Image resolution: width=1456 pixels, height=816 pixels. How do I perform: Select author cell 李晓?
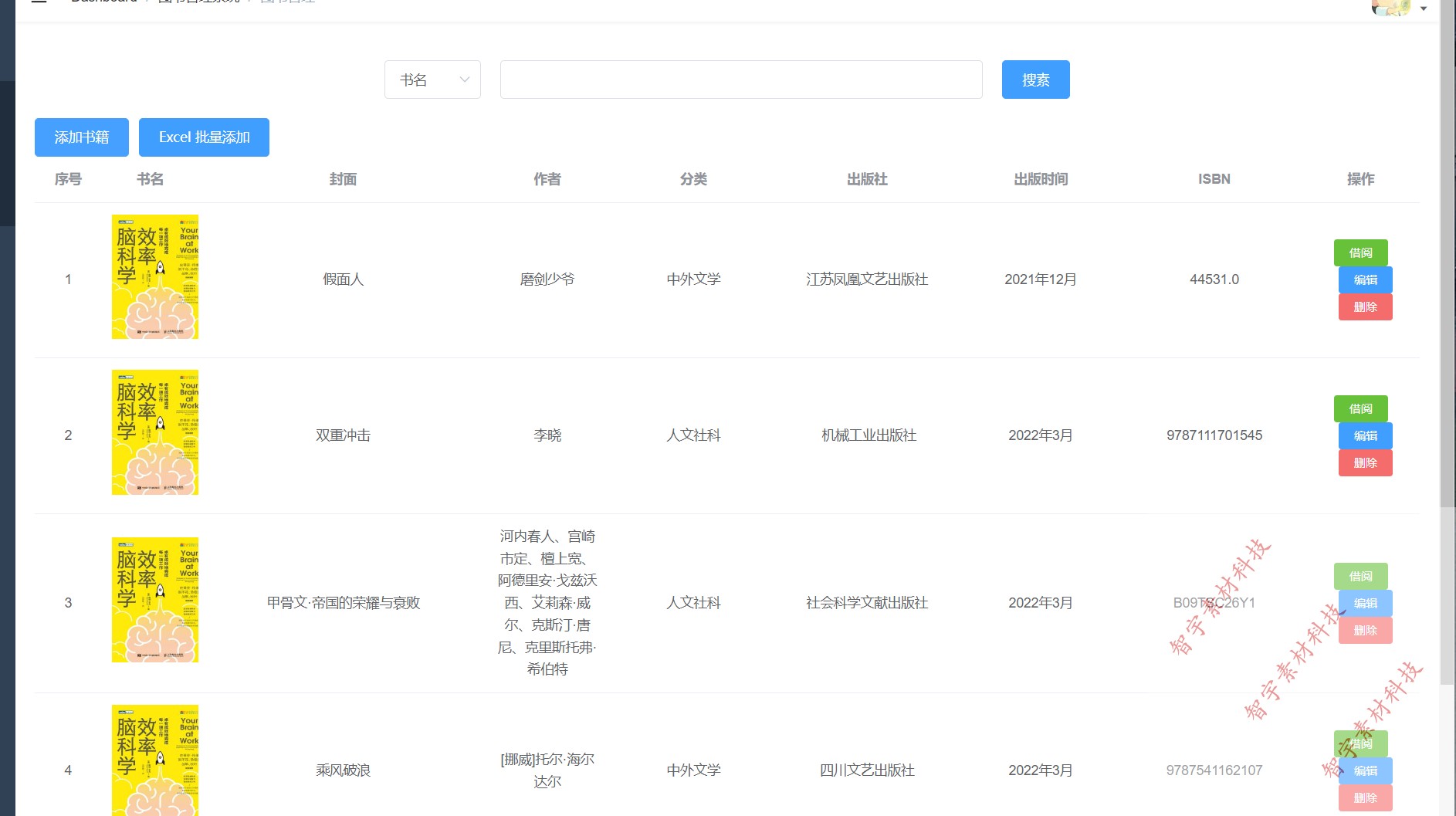[x=547, y=435]
